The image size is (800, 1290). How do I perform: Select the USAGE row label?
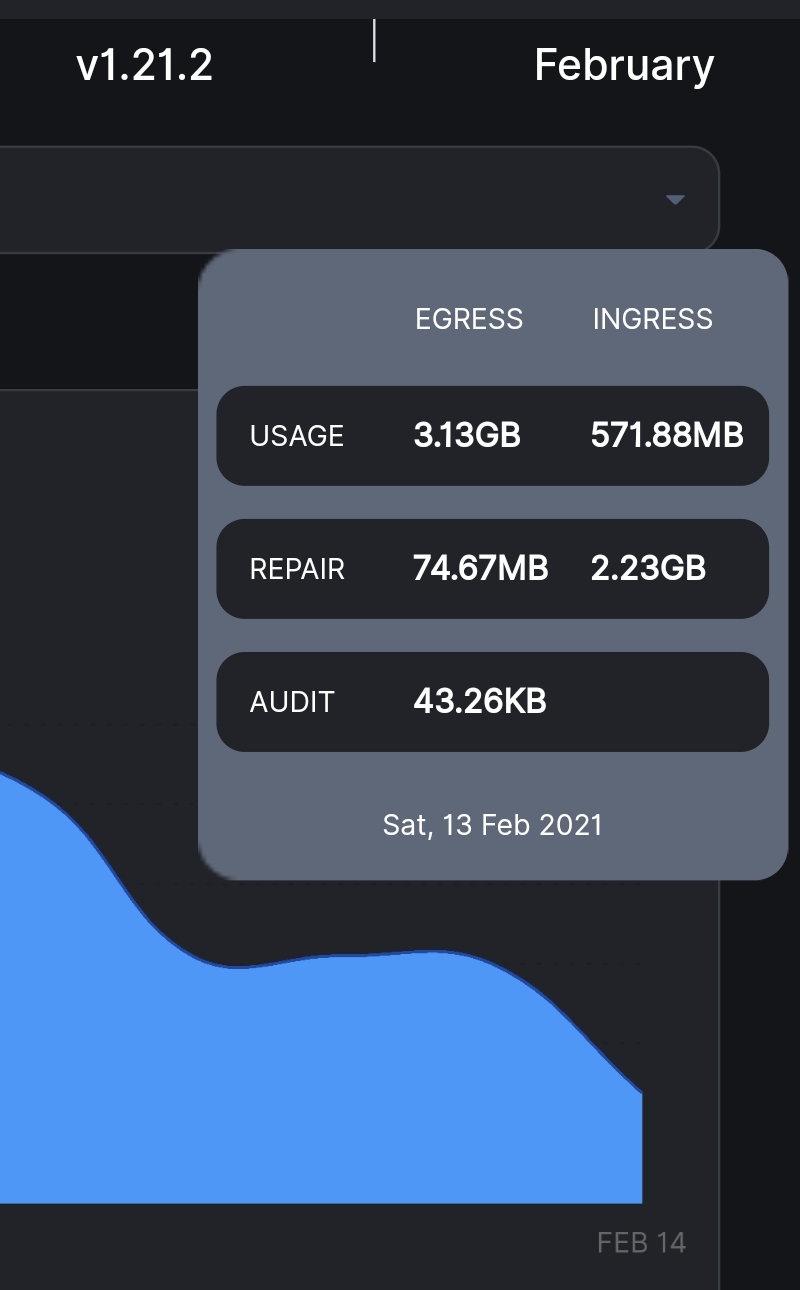click(297, 436)
